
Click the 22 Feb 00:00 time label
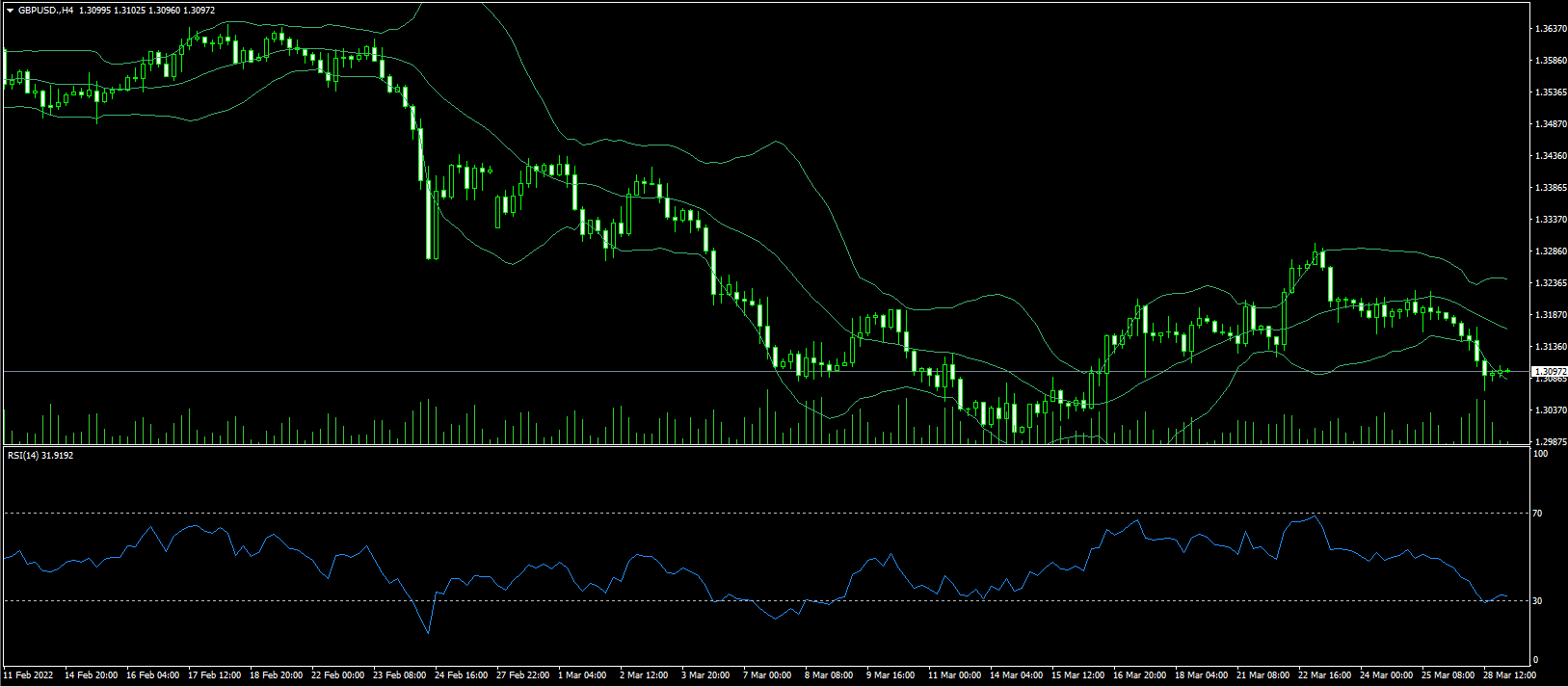[338, 675]
